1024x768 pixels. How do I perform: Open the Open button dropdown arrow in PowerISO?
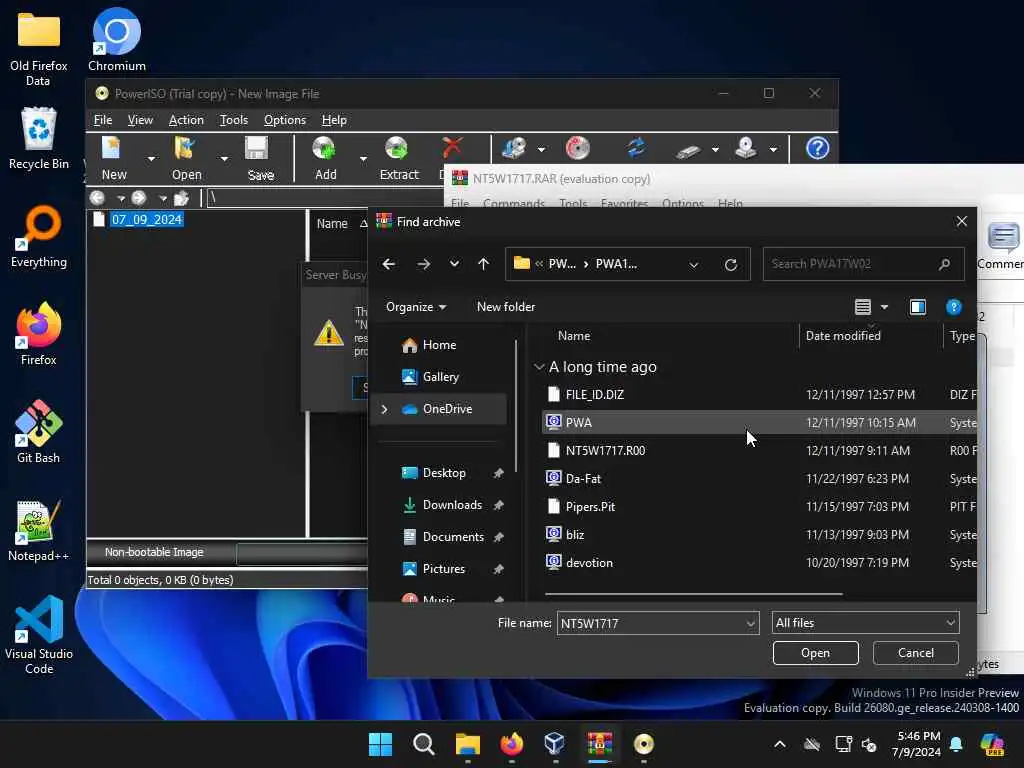coord(224,159)
